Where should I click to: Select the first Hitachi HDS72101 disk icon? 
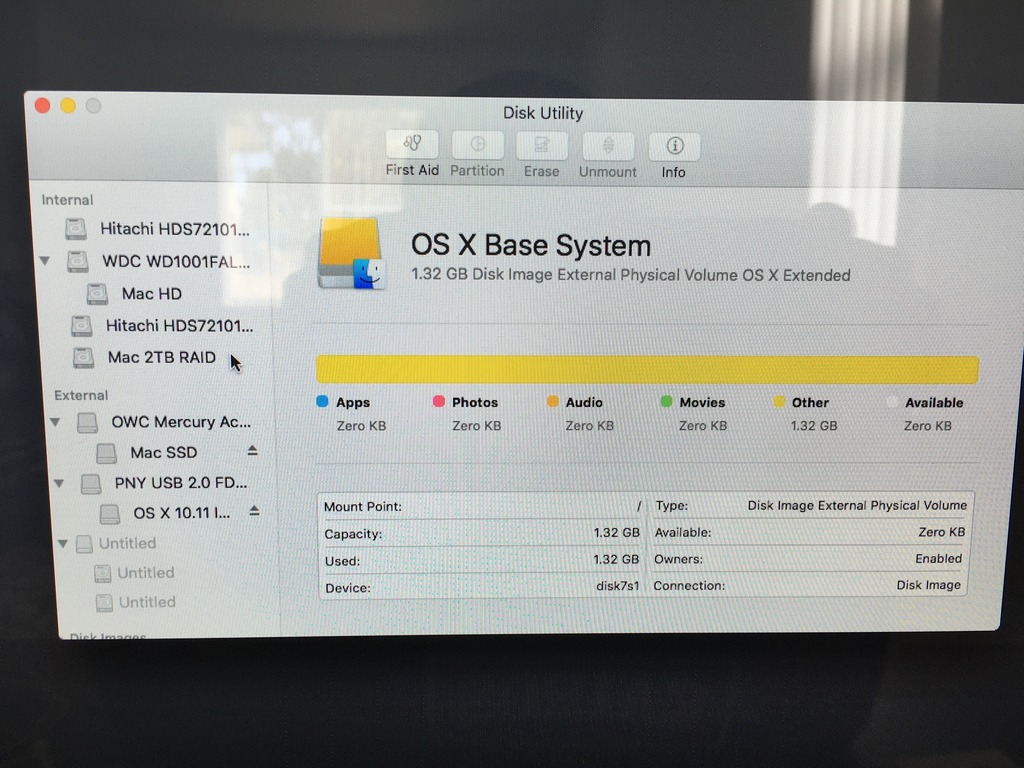[x=76, y=229]
